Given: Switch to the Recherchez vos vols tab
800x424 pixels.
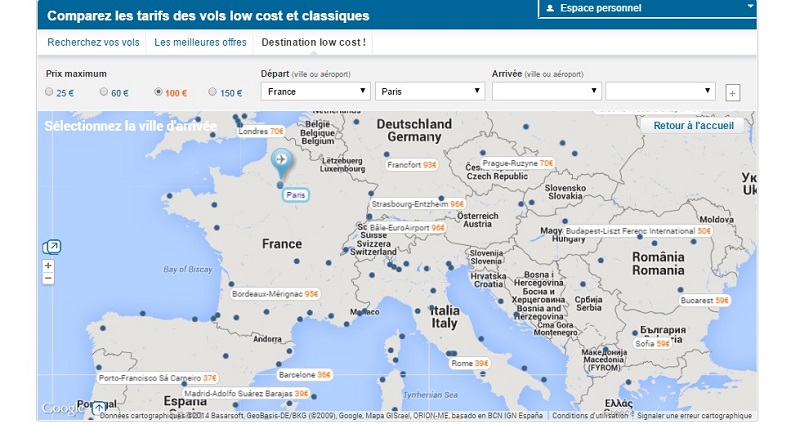Looking at the screenshot, I should pos(93,43).
